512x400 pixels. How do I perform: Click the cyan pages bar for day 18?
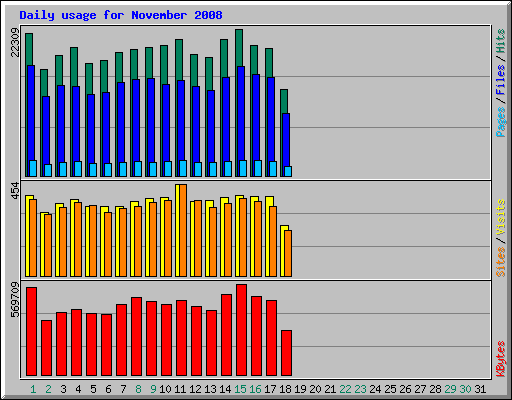pyautogui.click(x=288, y=171)
